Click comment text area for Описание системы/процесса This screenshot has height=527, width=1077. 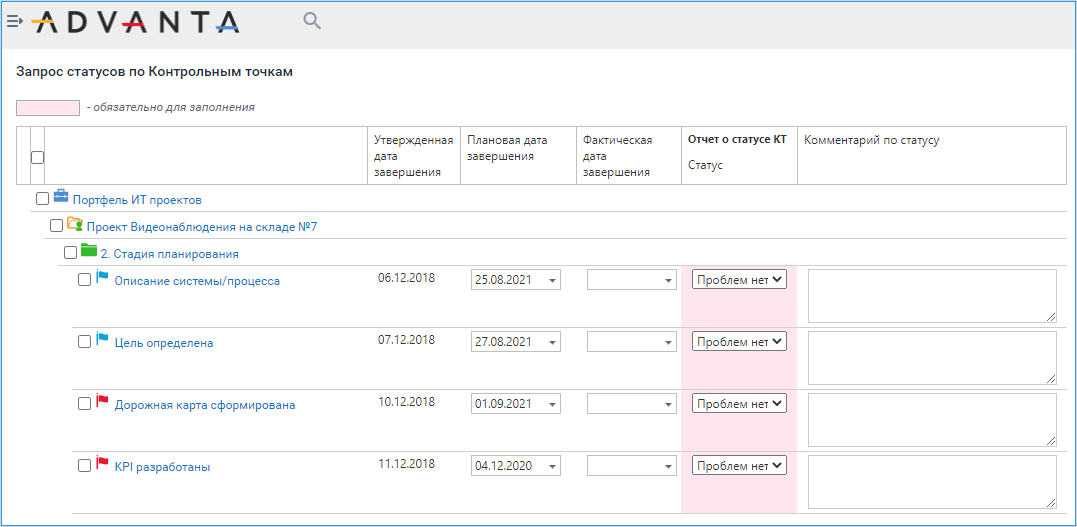tap(932, 295)
